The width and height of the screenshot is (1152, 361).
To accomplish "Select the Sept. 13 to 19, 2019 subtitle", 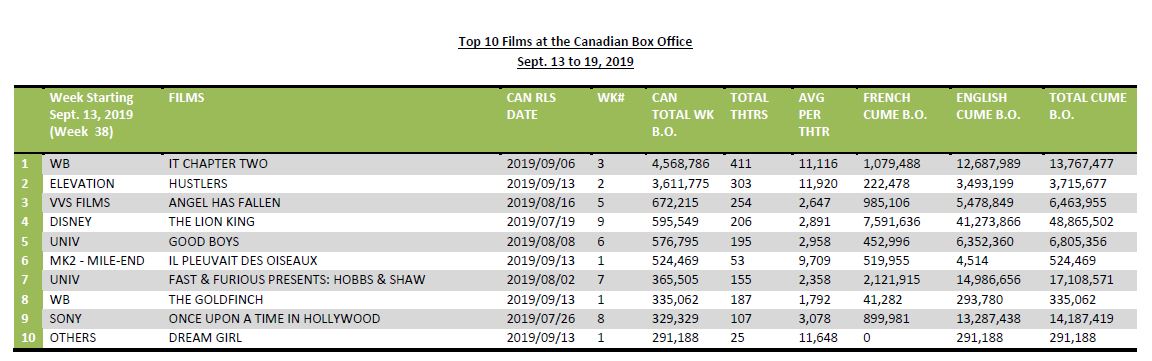I will [x=575, y=62].
